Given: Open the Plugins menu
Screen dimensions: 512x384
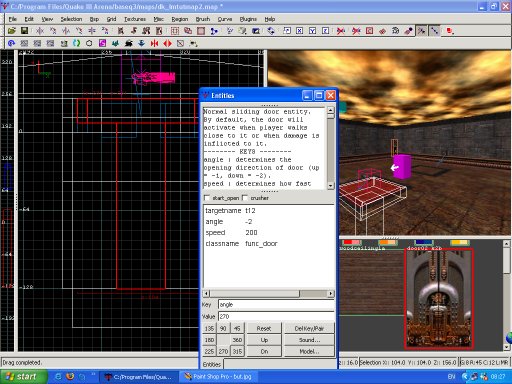Looking at the screenshot, I should tap(248, 19).
